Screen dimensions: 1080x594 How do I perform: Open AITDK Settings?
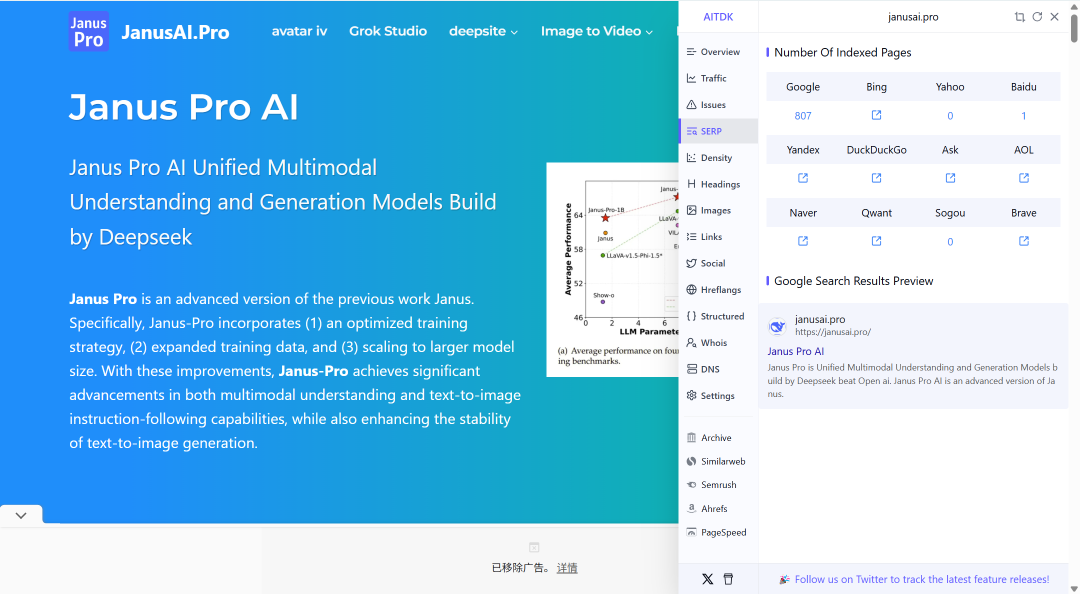[x=718, y=396]
